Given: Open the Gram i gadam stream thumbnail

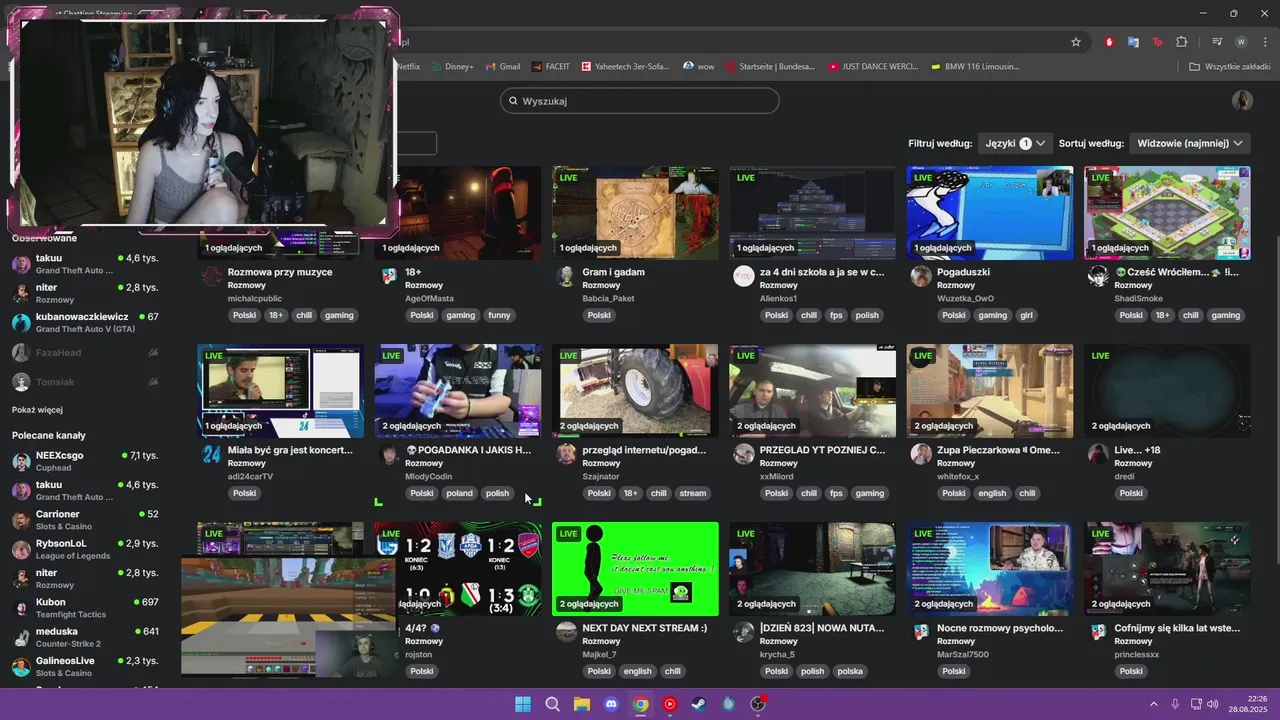Looking at the screenshot, I should click(x=635, y=213).
